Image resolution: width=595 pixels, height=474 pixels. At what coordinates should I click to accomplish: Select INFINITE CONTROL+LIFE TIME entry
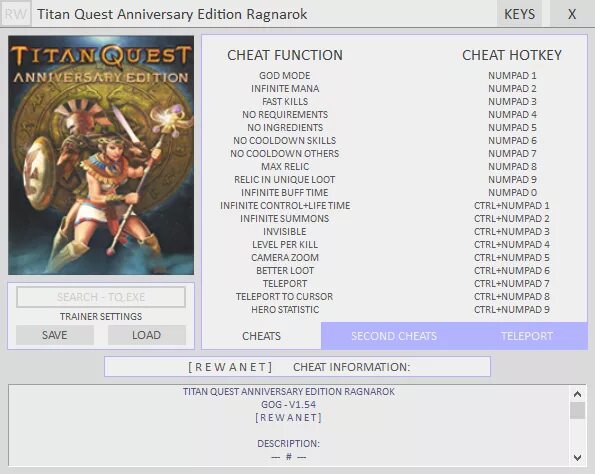pos(285,205)
